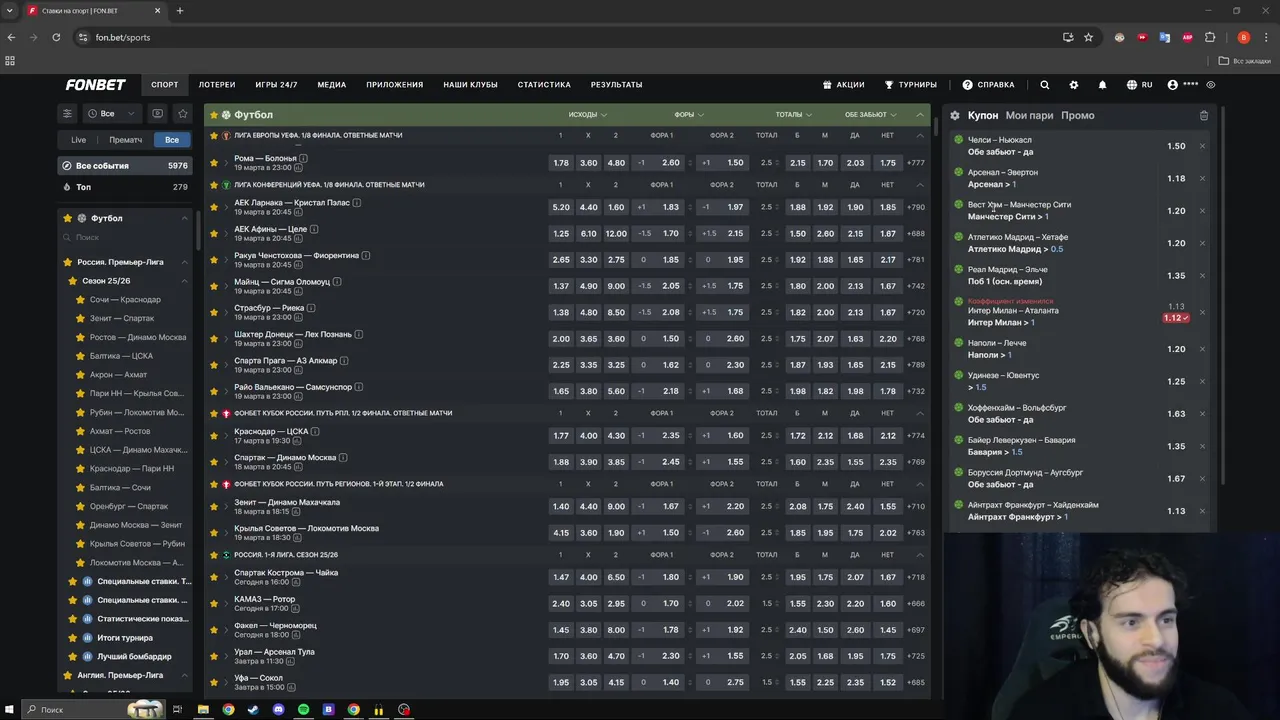Switch to Мои пари tab

pyautogui.click(x=1029, y=115)
